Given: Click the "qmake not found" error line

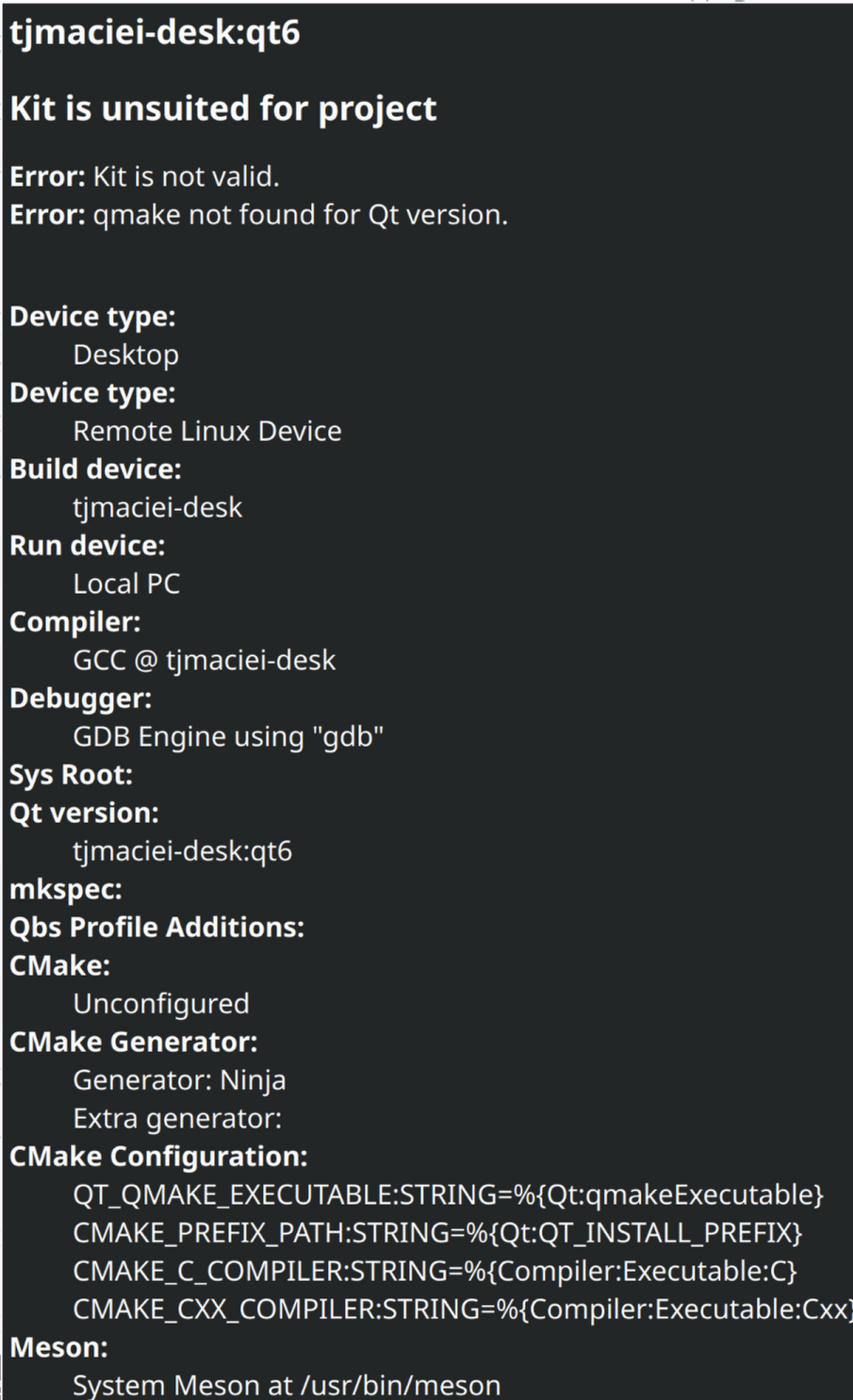Looking at the screenshot, I should point(258,215).
